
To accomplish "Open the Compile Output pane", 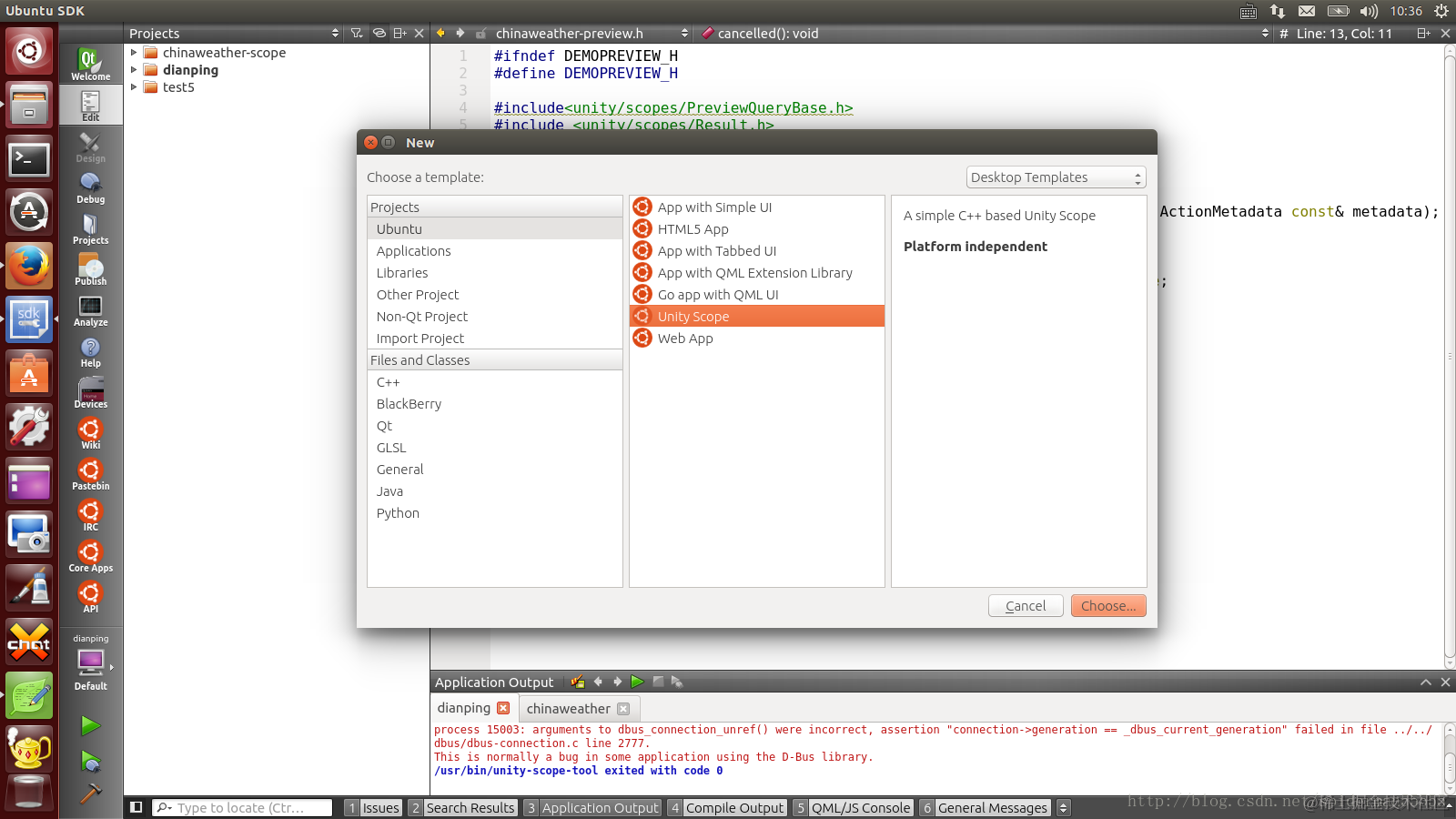I will (726, 808).
